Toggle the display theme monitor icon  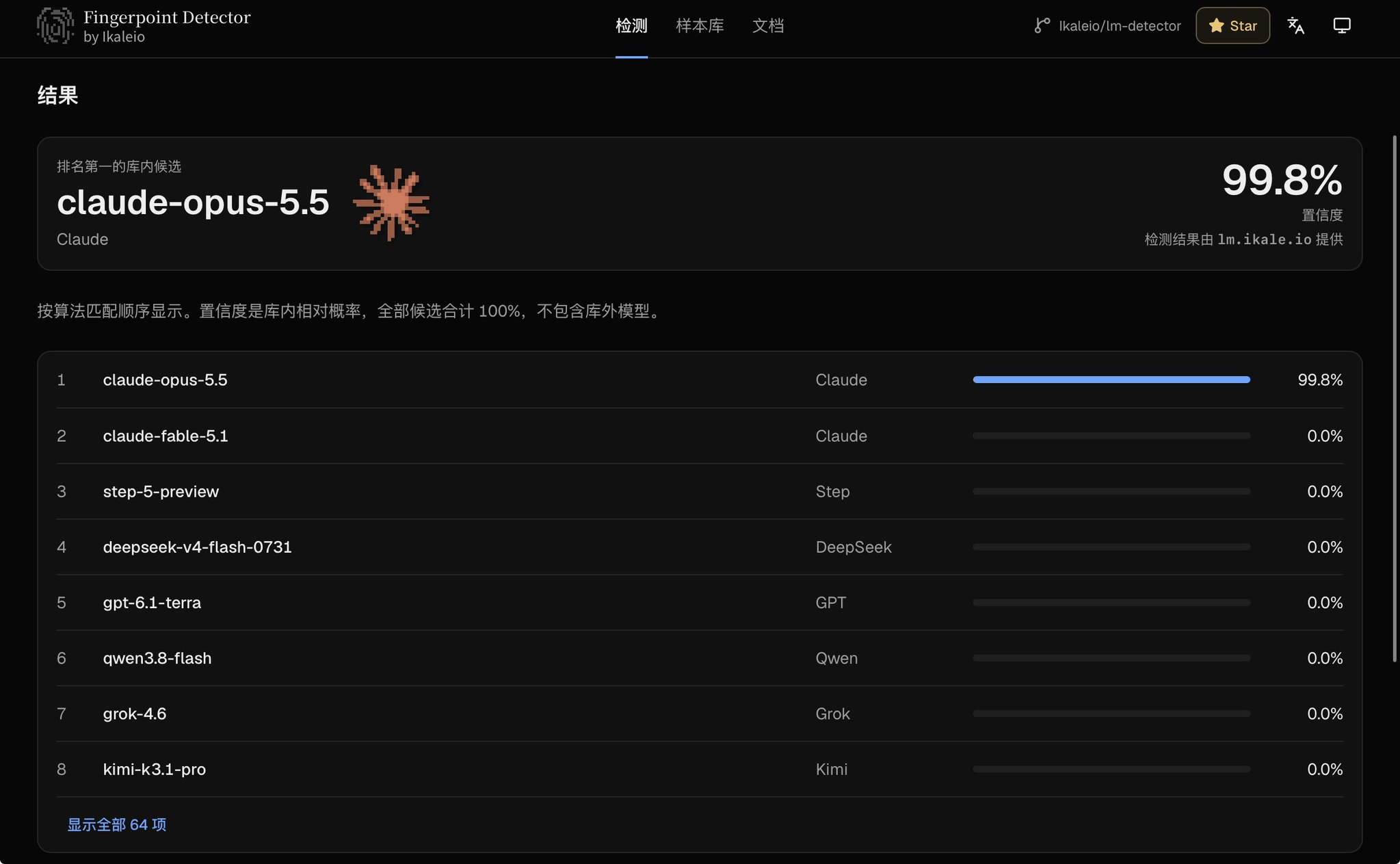(1342, 25)
